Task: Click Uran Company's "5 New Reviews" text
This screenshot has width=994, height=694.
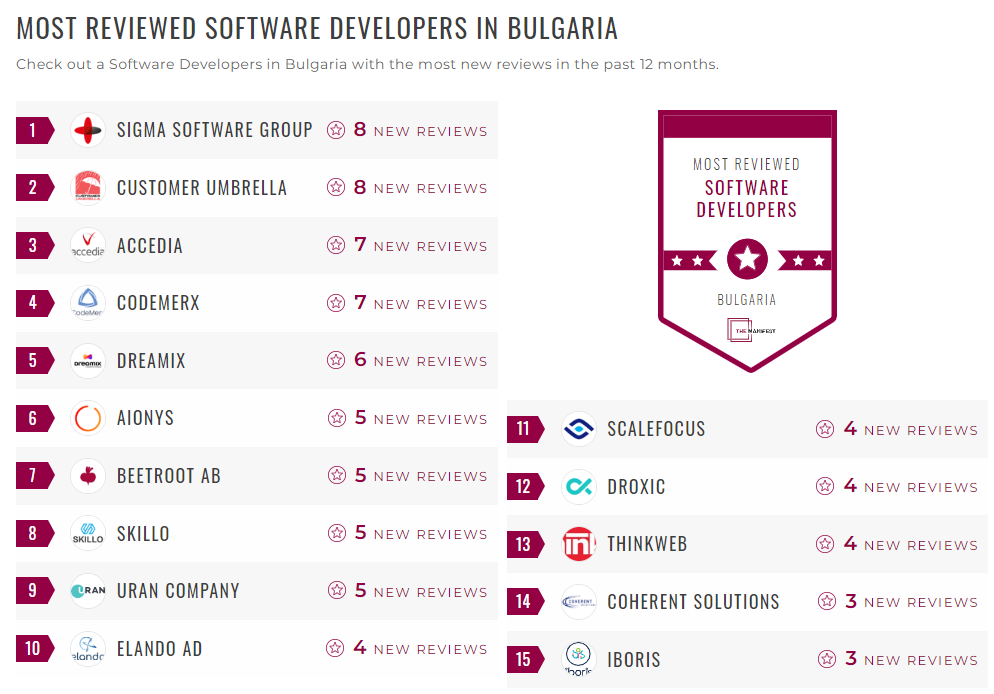Action: pos(420,591)
